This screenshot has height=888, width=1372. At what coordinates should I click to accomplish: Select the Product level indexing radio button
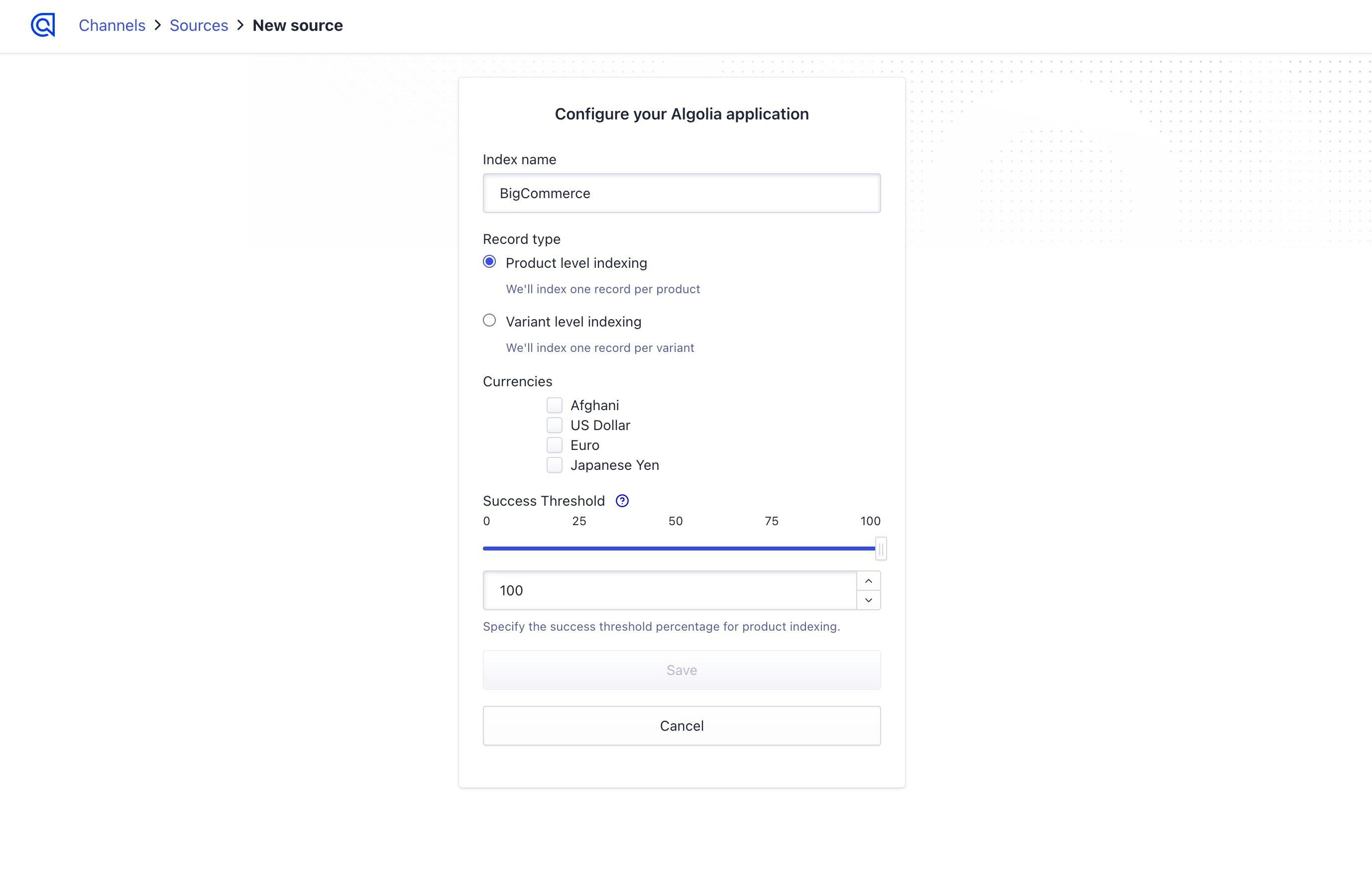[489, 262]
